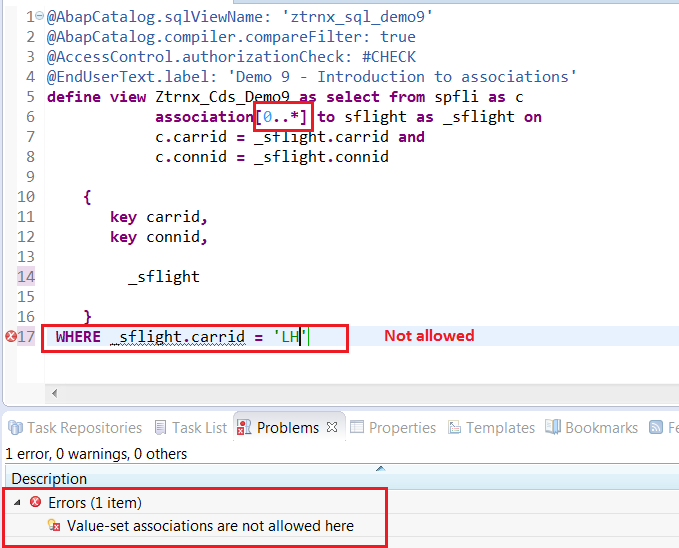Click the '1 error, 0 warnings, 0 others' summary
Image resolution: width=679 pixels, height=548 pixels.
click(96, 454)
